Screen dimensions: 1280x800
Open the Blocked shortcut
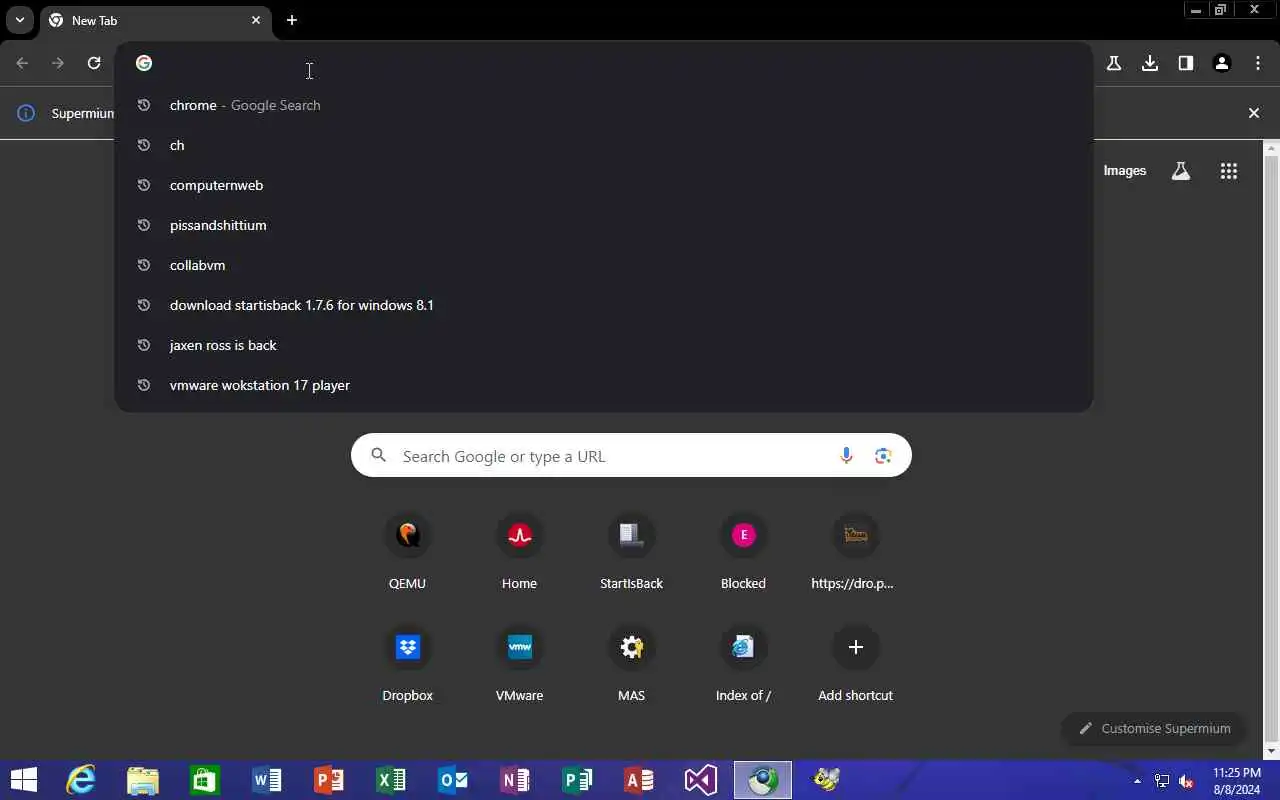coord(743,552)
